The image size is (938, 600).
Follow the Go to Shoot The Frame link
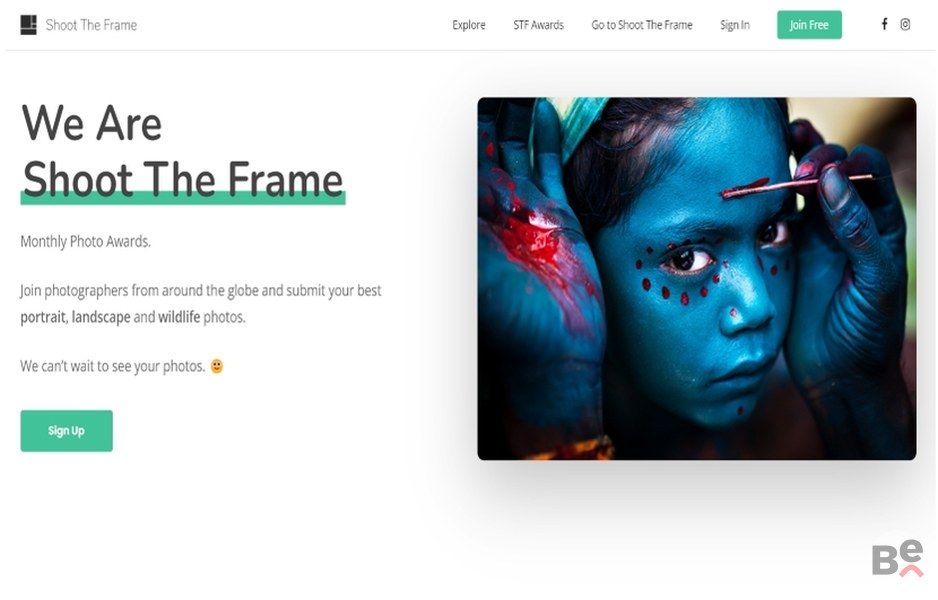642,25
